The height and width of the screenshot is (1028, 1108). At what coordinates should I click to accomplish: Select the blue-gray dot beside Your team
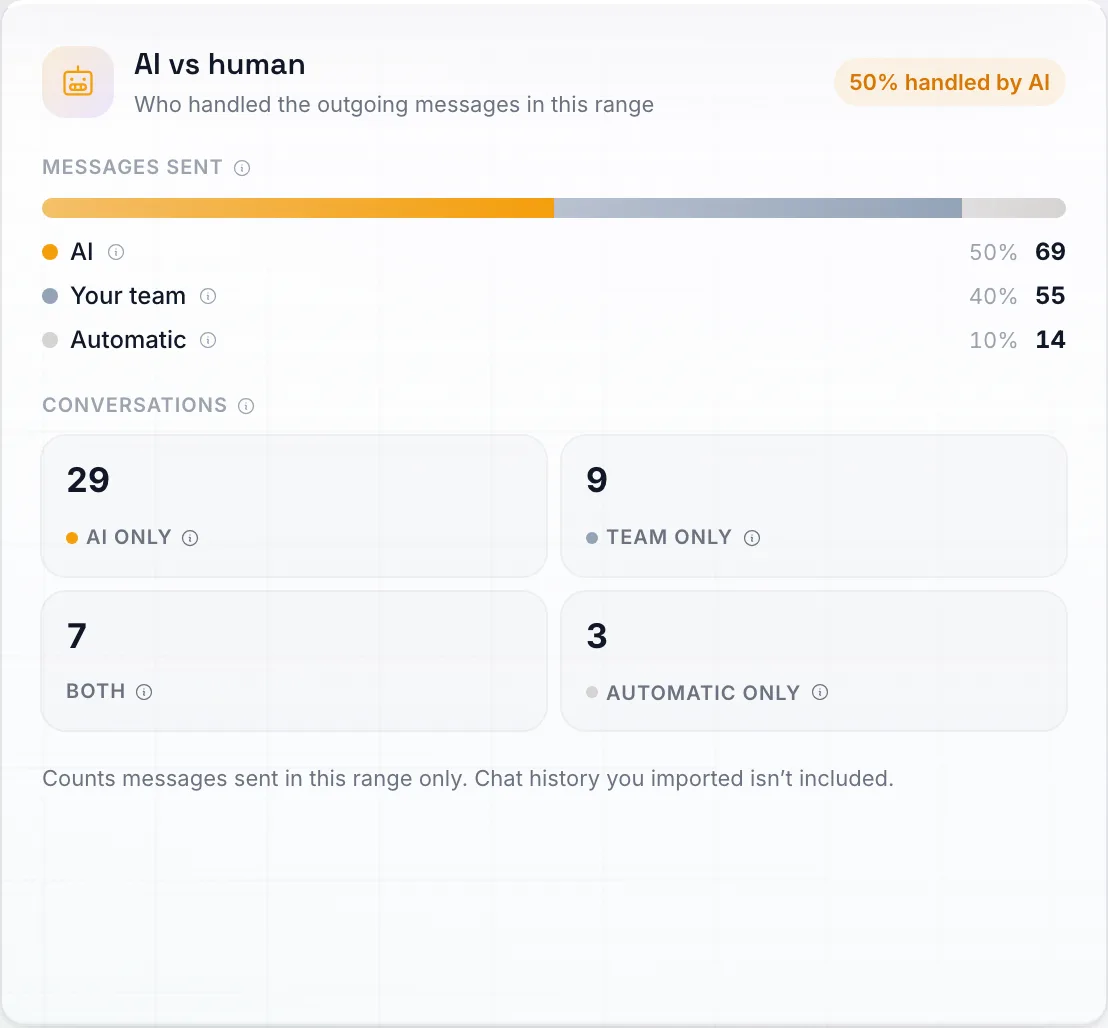pyautogui.click(x=50, y=296)
